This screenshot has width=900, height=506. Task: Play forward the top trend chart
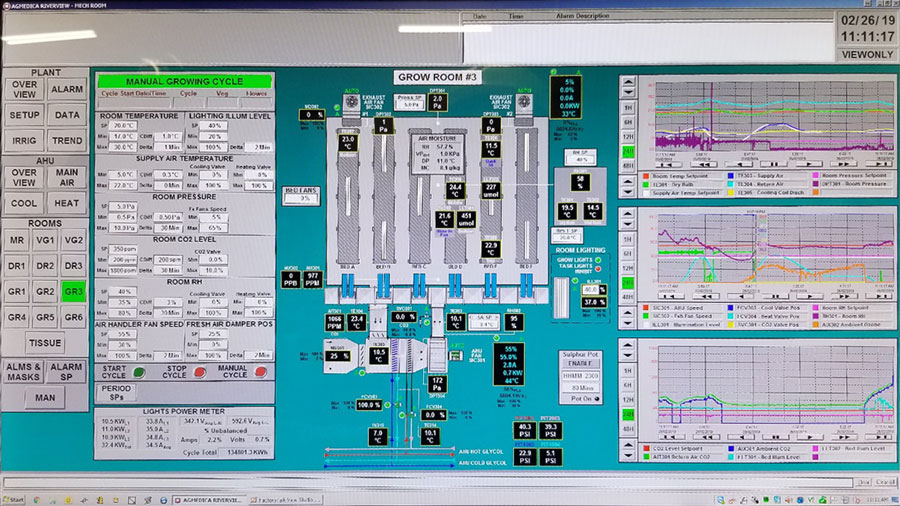click(x=810, y=165)
